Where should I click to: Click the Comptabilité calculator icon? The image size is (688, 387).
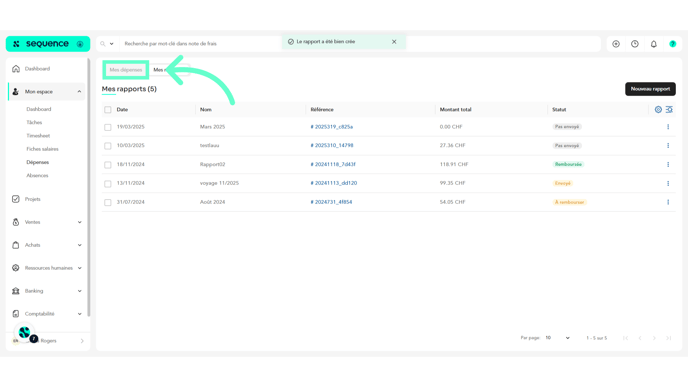click(x=16, y=314)
